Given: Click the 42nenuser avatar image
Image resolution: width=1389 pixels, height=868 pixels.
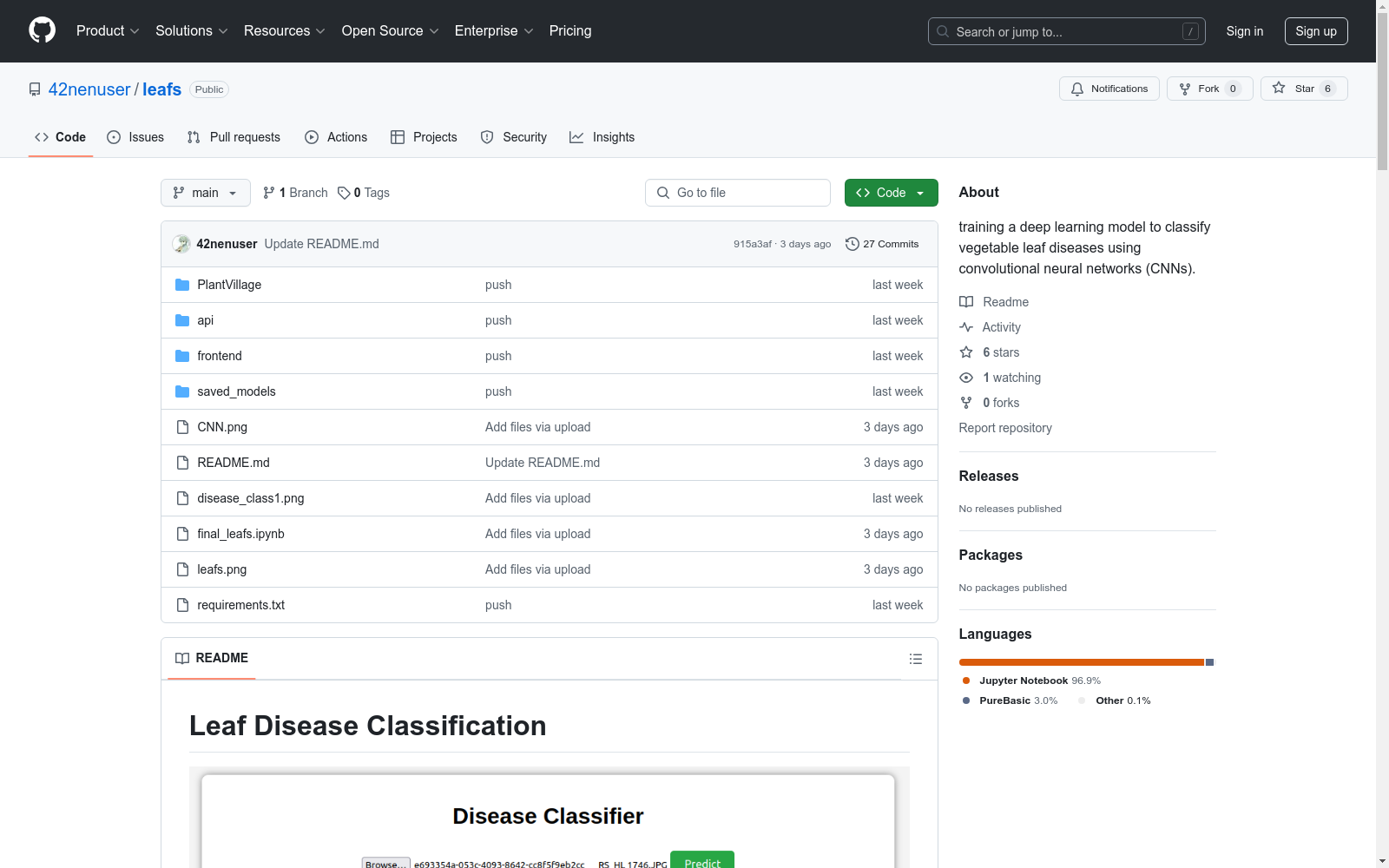Looking at the screenshot, I should (181, 244).
